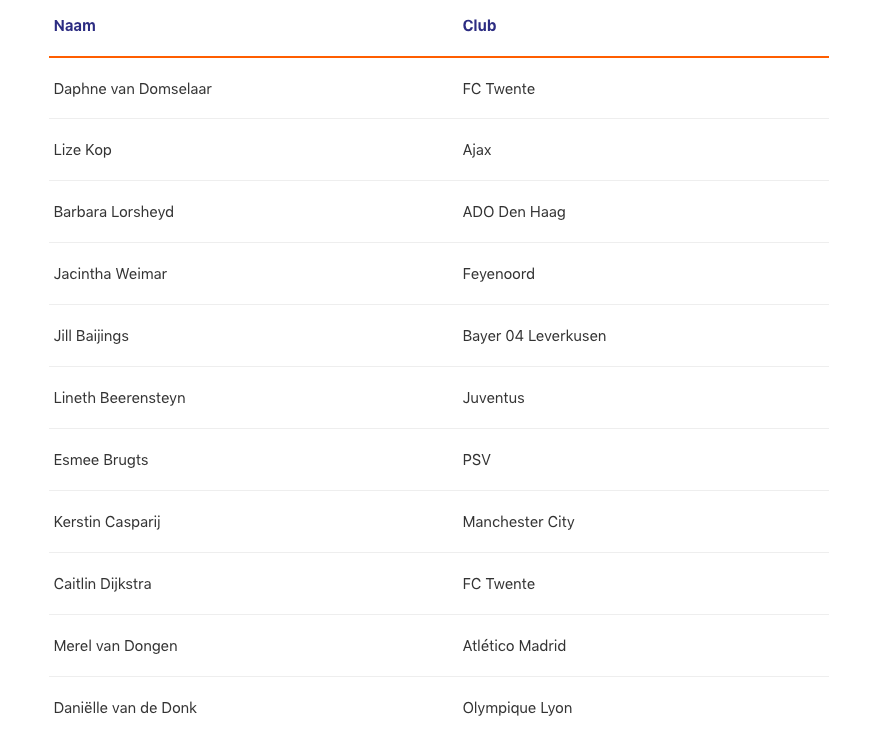
Task: Select Daniëlle van de Donk entry
Action: click(125, 708)
